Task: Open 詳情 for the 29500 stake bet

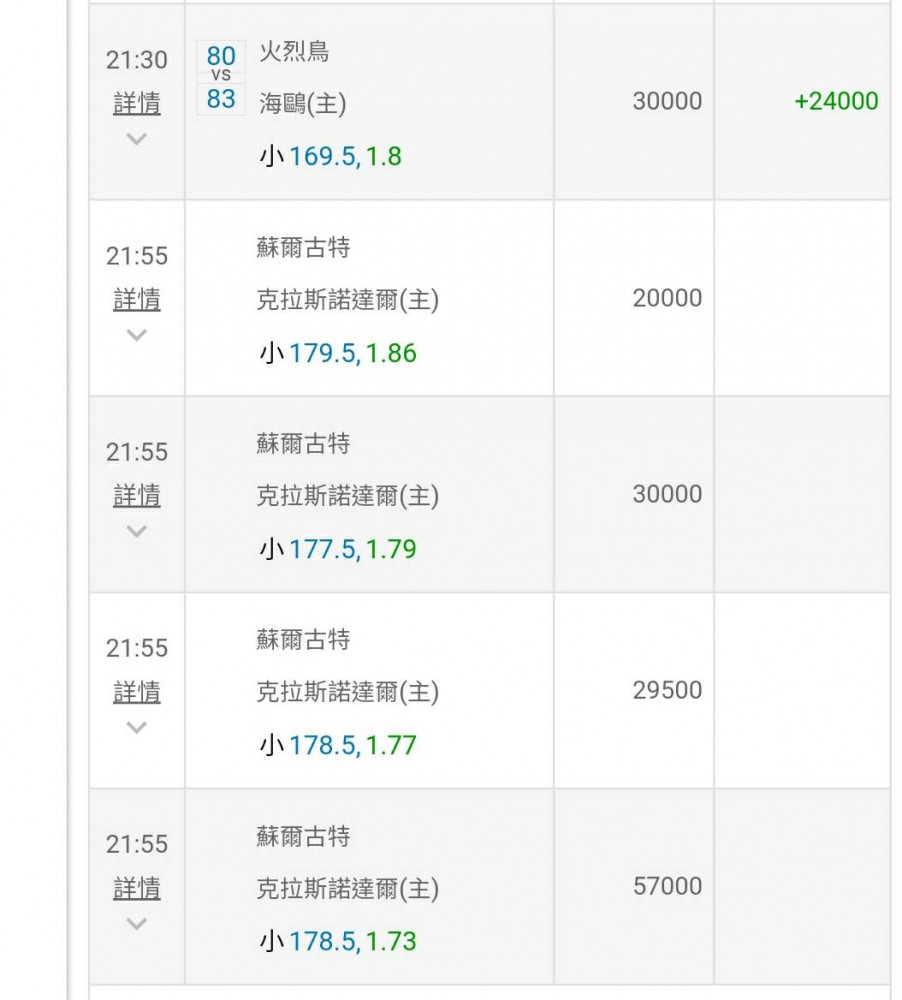Action: [137, 692]
